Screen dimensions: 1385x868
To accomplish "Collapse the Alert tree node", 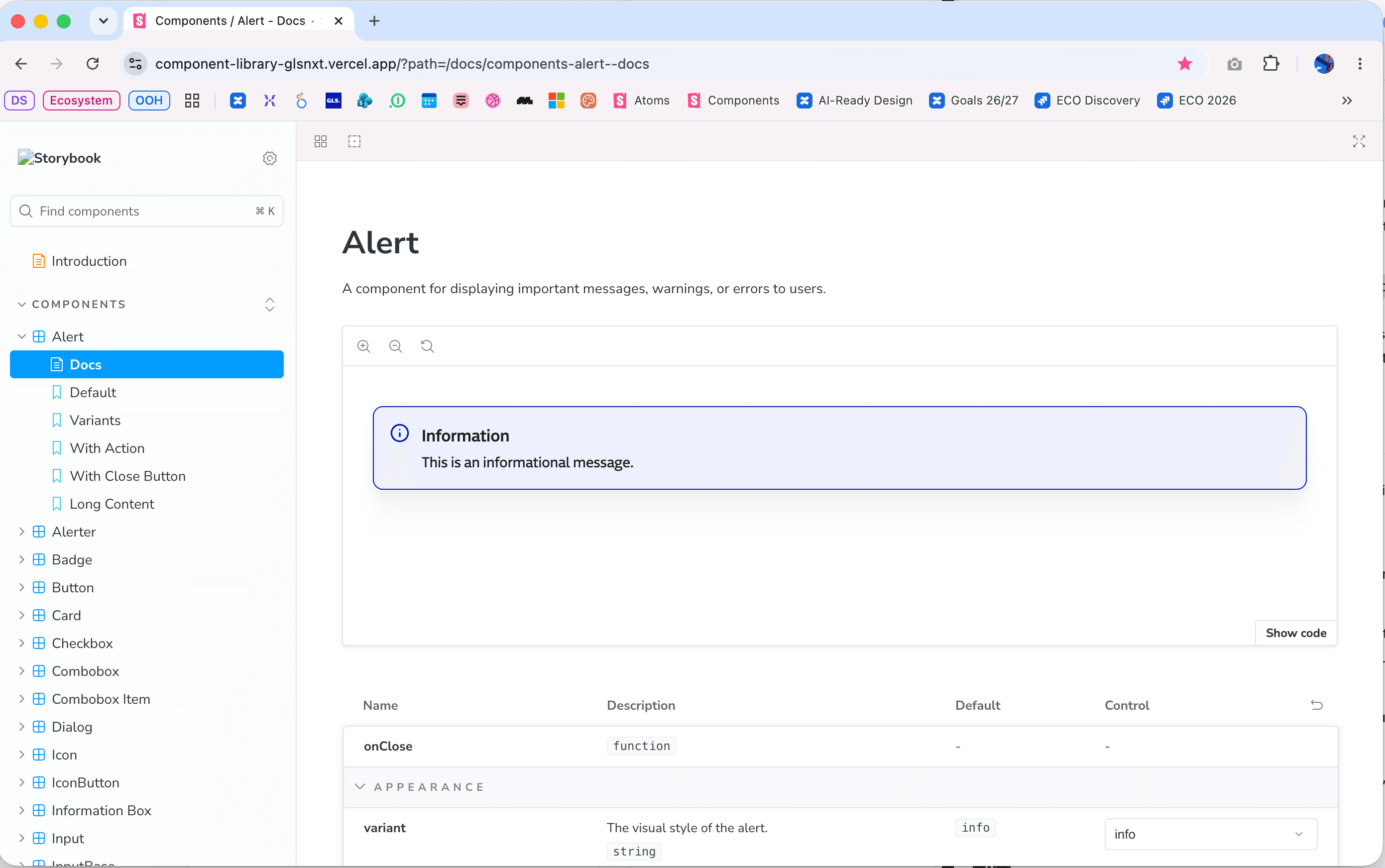I will pyautogui.click(x=22, y=336).
